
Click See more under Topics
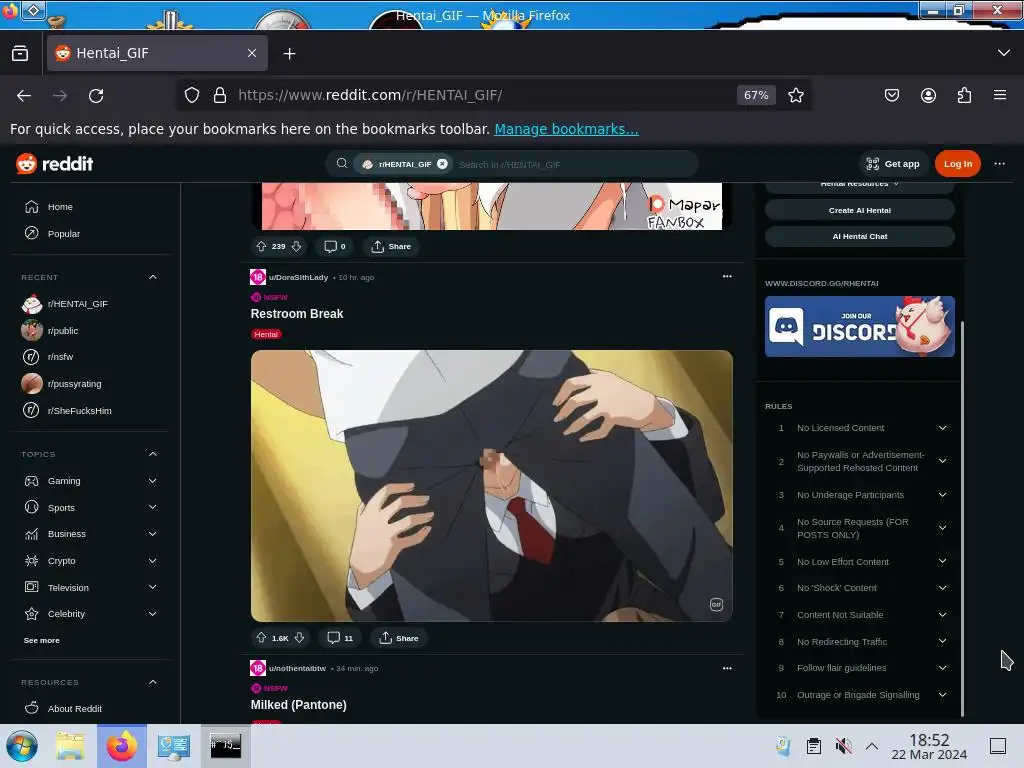click(42, 640)
